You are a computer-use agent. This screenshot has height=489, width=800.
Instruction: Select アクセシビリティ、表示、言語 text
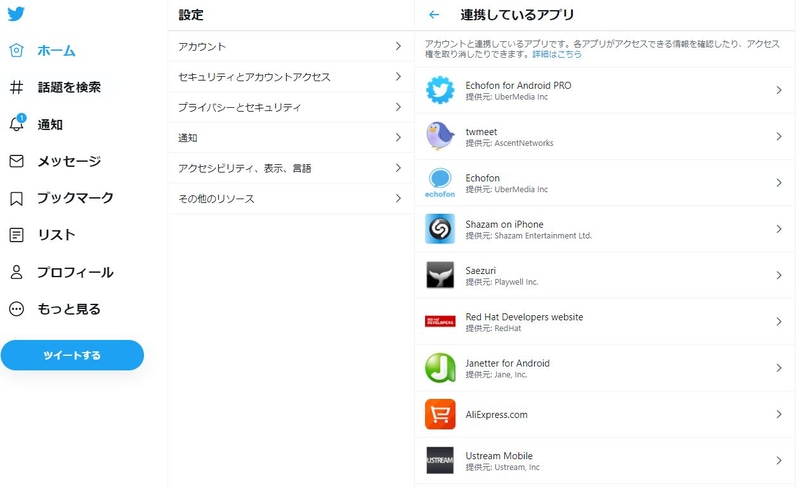click(244, 168)
